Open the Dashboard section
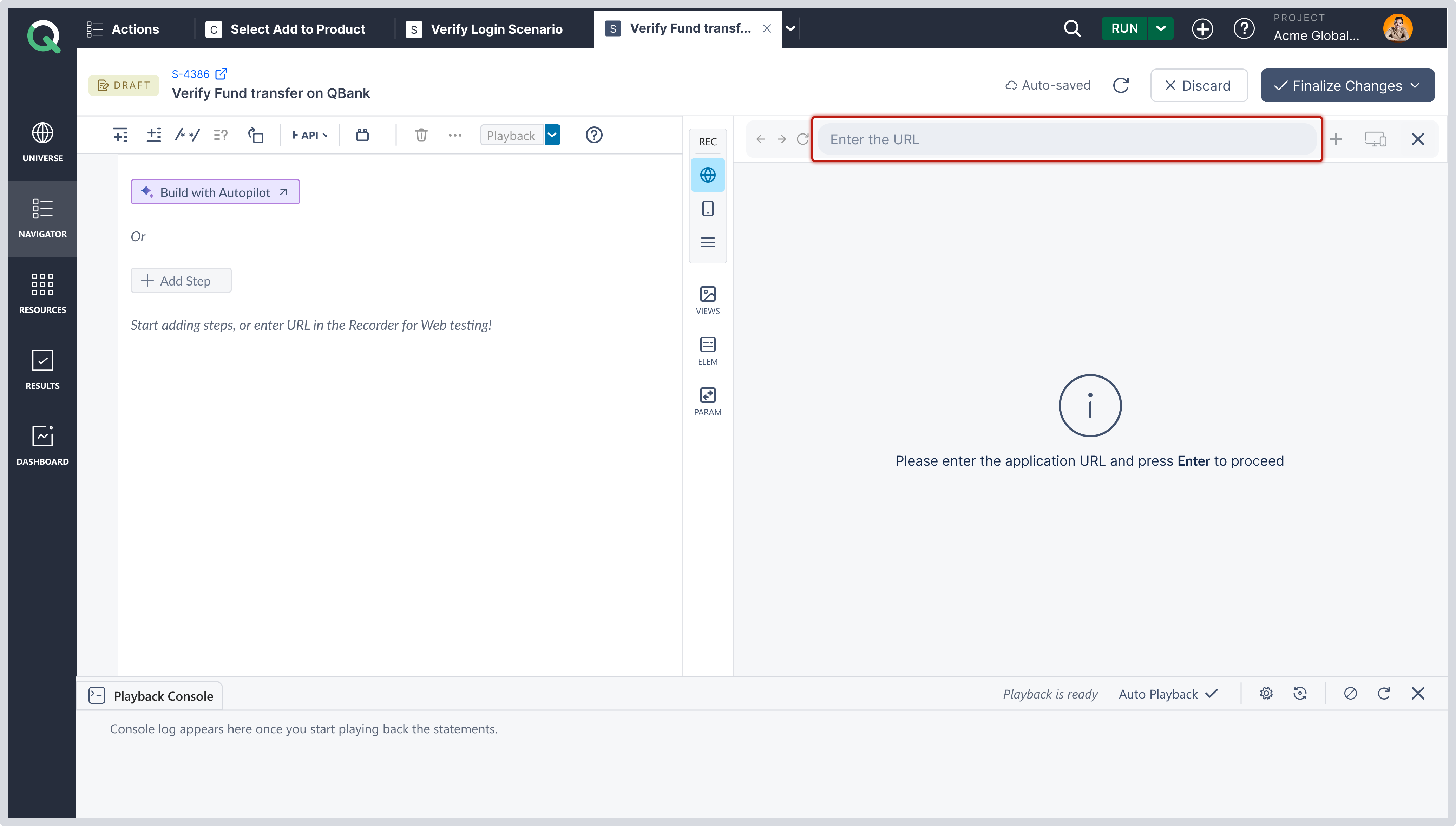 tap(42, 445)
